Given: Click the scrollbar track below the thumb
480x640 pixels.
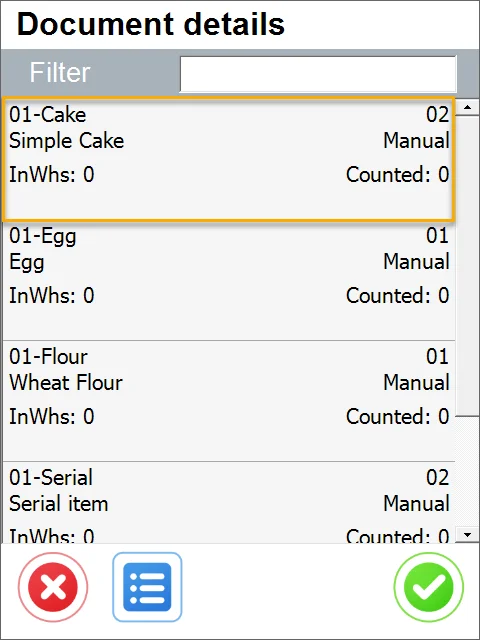Looking at the screenshot, I should pos(467,471).
